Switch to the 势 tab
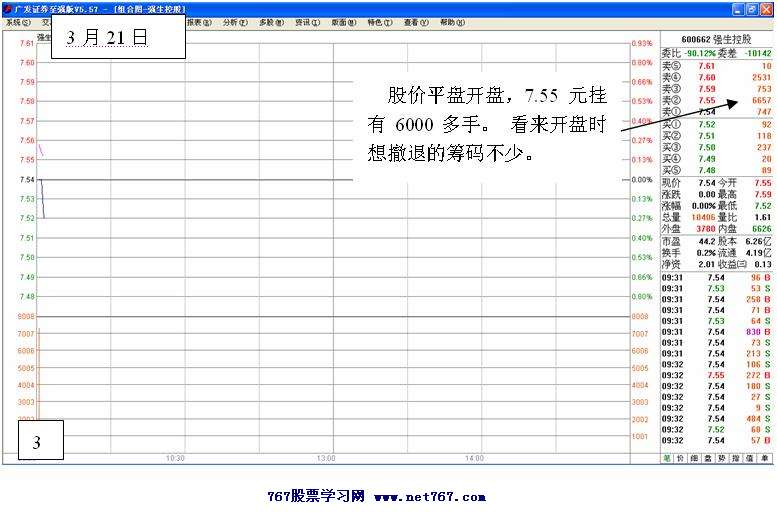777x529 pixels. tap(723, 457)
